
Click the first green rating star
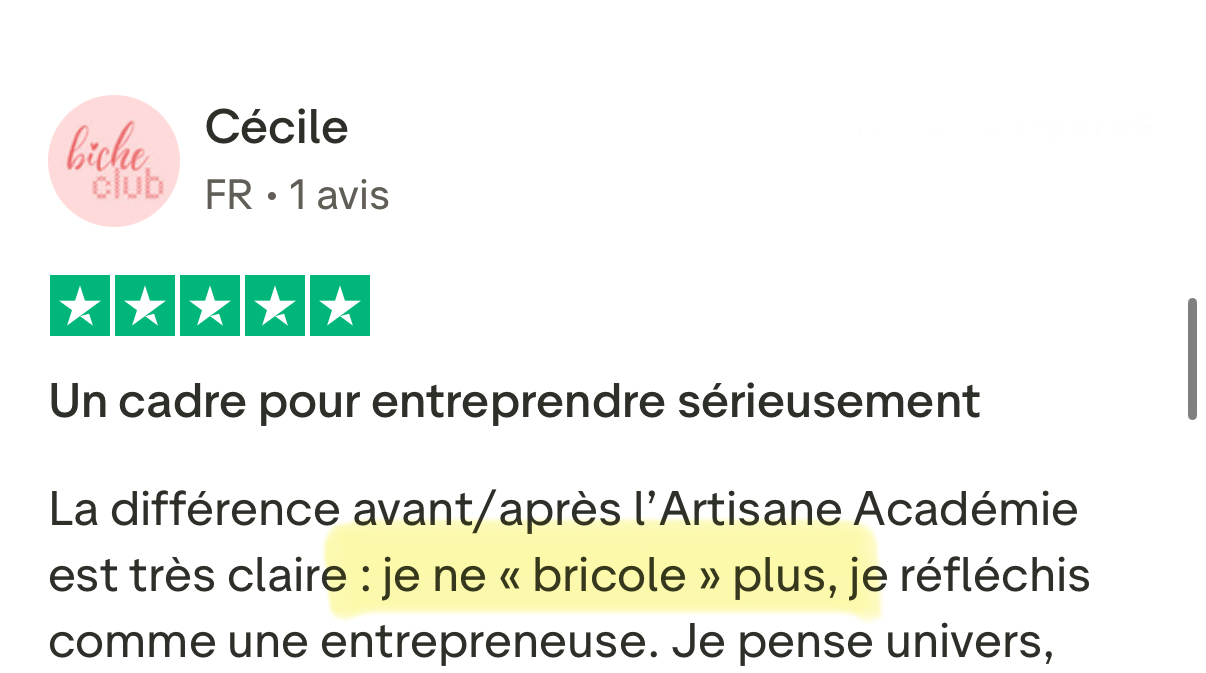[x=80, y=306]
